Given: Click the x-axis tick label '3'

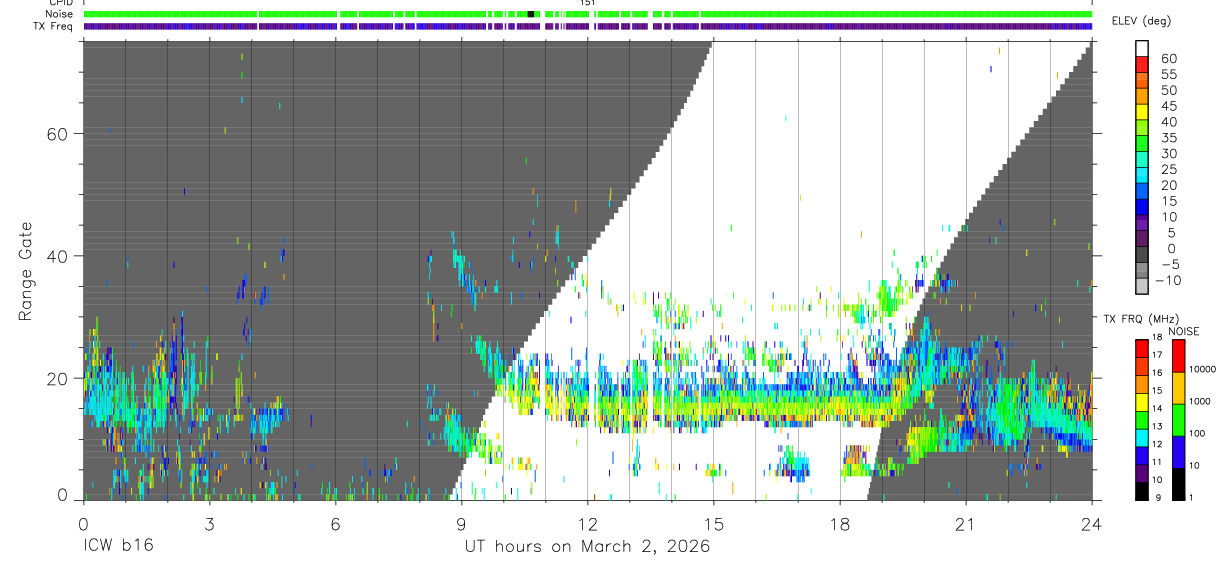Looking at the screenshot, I should click(x=209, y=524).
